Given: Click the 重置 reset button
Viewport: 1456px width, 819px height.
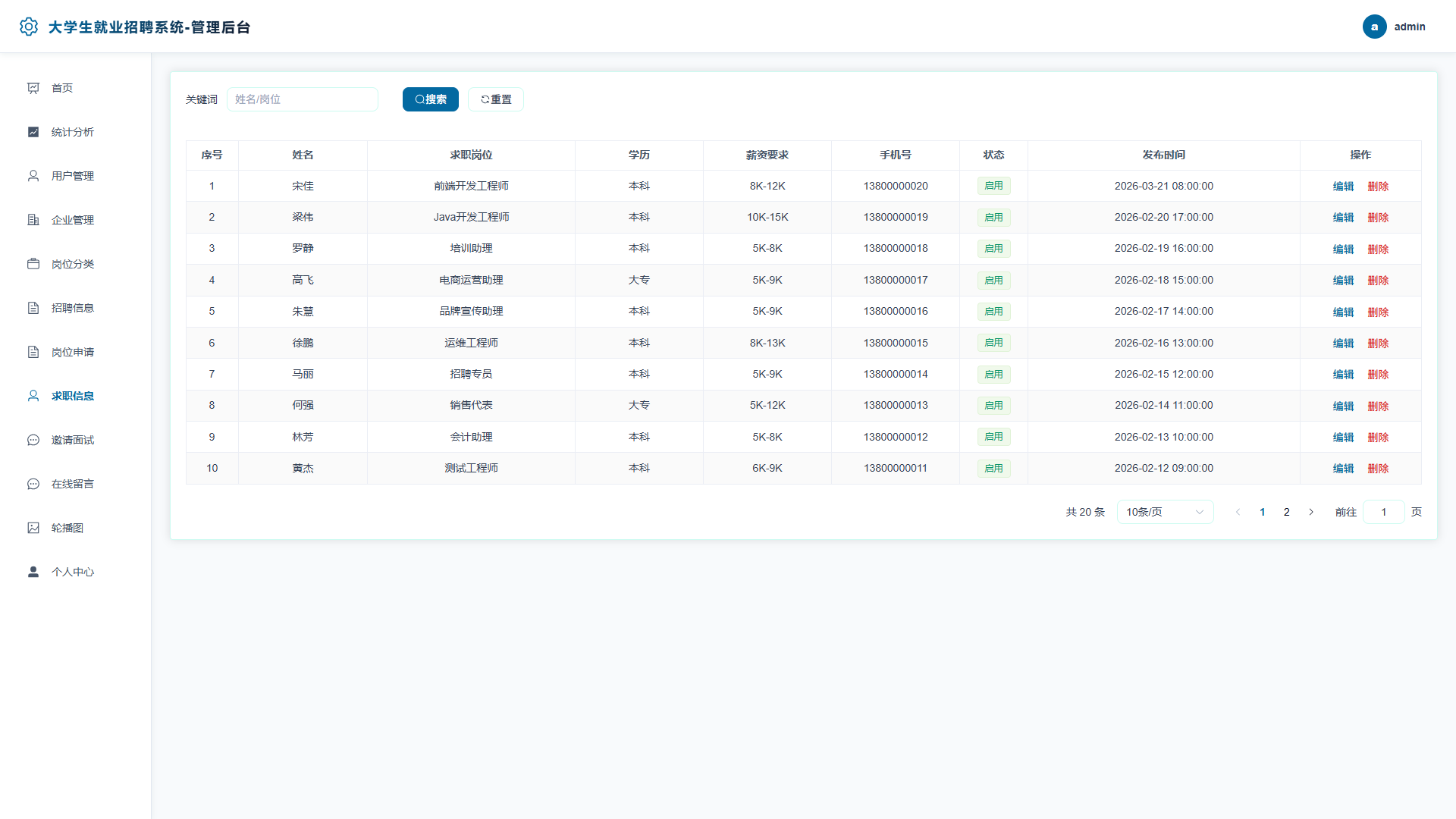Looking at the screenshot, I should coord(496,99).
